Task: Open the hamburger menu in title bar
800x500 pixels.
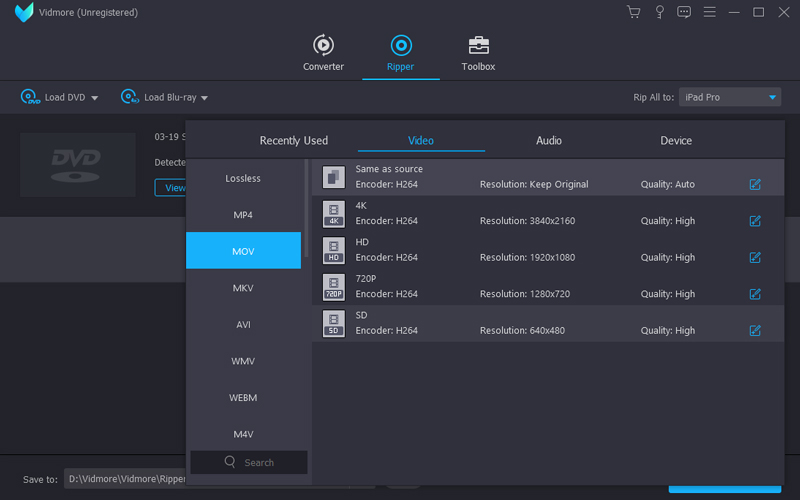Action: [x=709, y=12]
